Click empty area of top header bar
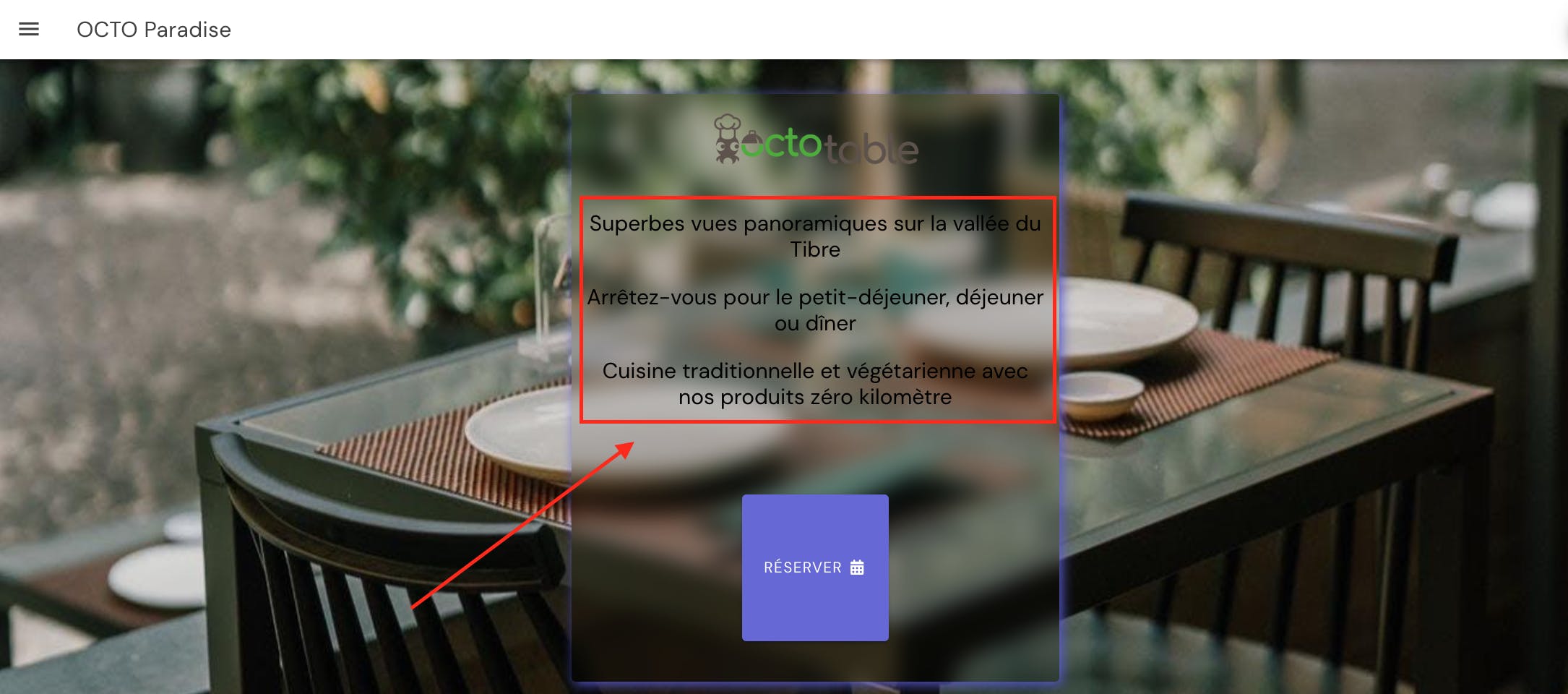Image resolution: width=1568 pixels, height=694 pixels. point(867,29)
